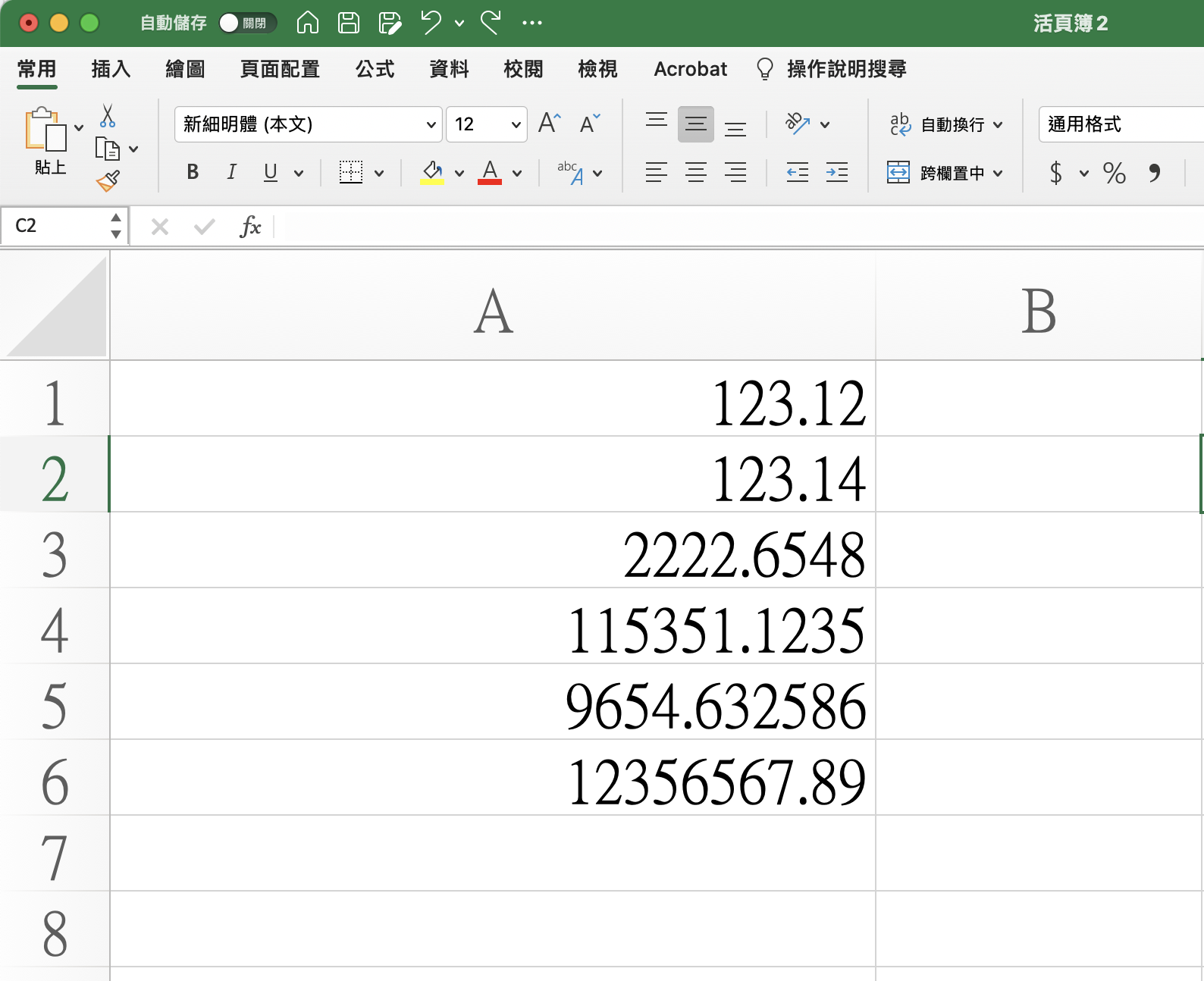Image resolution: width=1204 pixels, height=981 pixels.
Task: Undo the last action
Action: 431,23
